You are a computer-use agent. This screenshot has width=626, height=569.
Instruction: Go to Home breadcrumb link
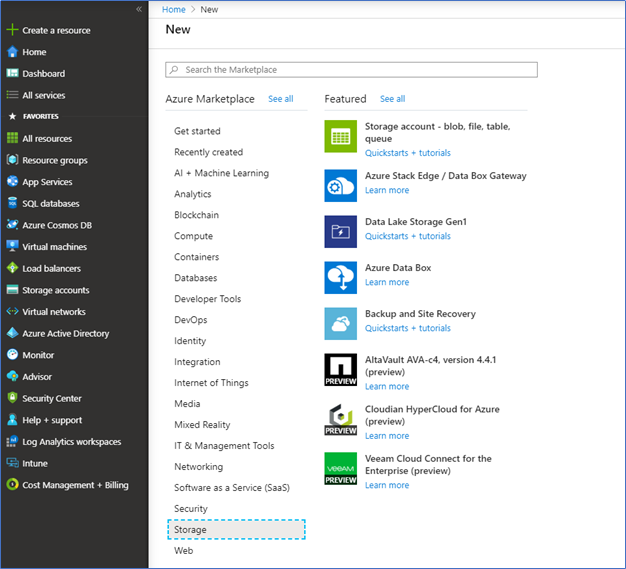(174, 10)
